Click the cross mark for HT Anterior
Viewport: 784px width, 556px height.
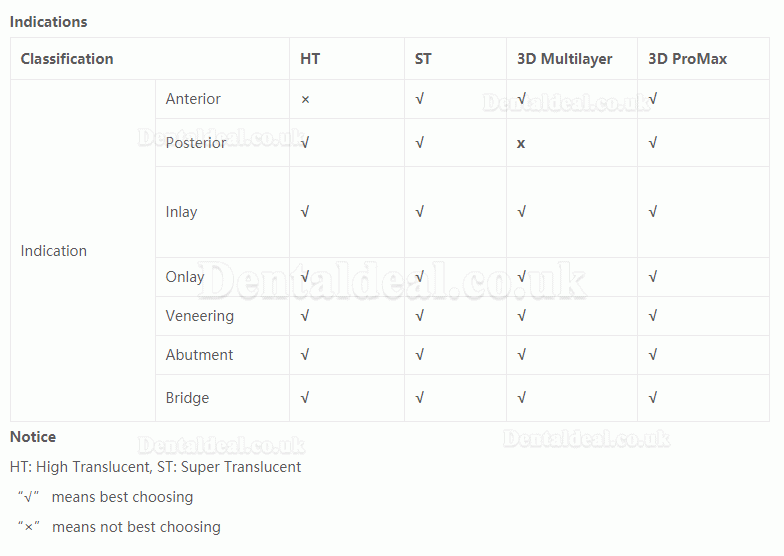pos(305,100)
